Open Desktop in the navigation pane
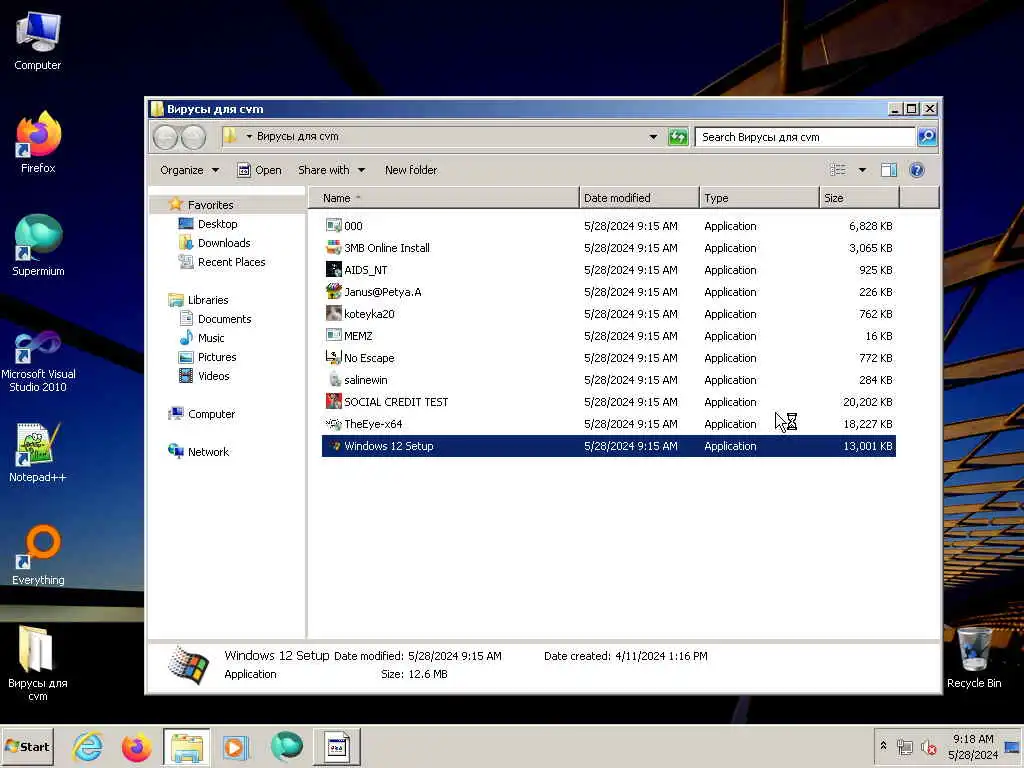Screen dimensions: 1024x768 point(217,224)
